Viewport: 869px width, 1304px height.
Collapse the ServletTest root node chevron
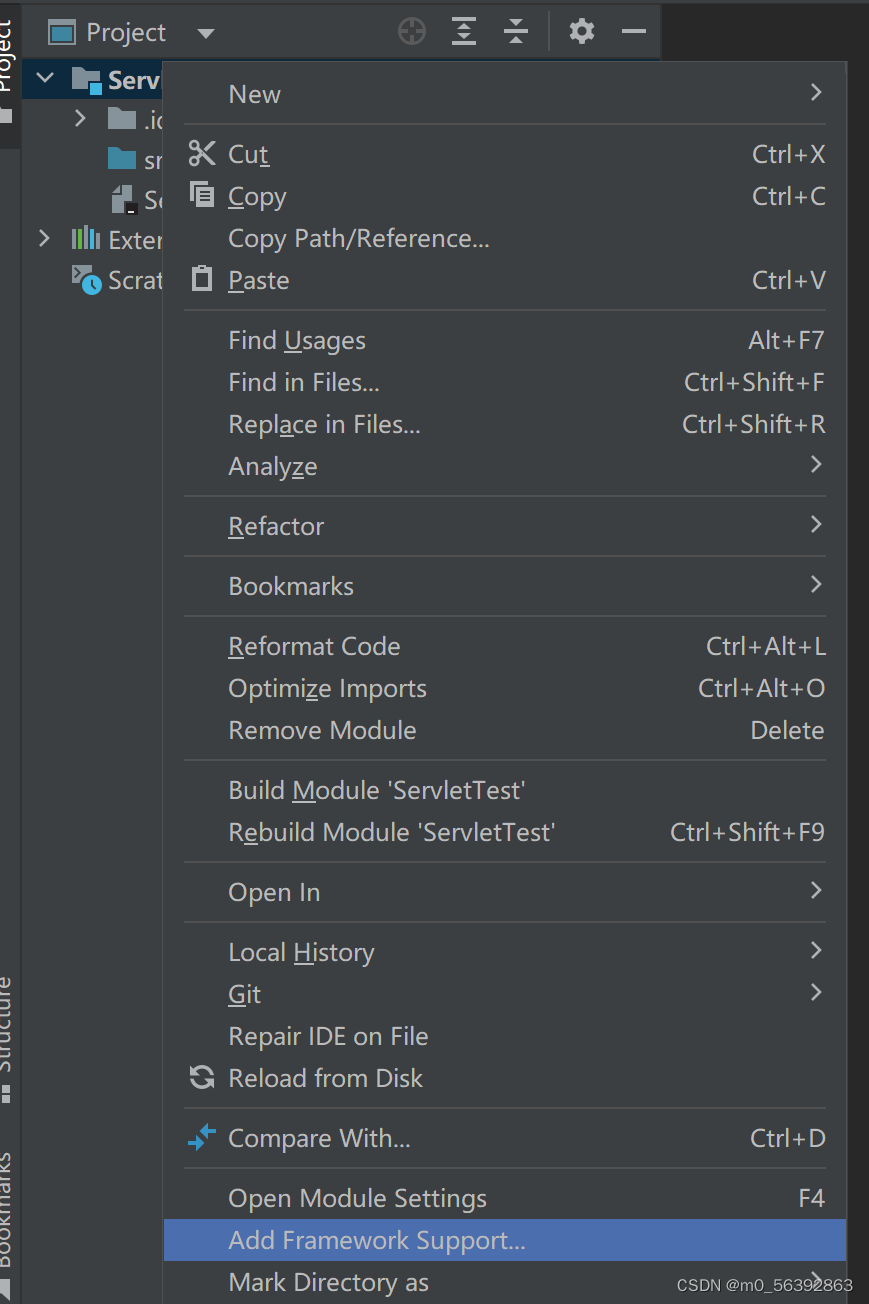point(45,79)
